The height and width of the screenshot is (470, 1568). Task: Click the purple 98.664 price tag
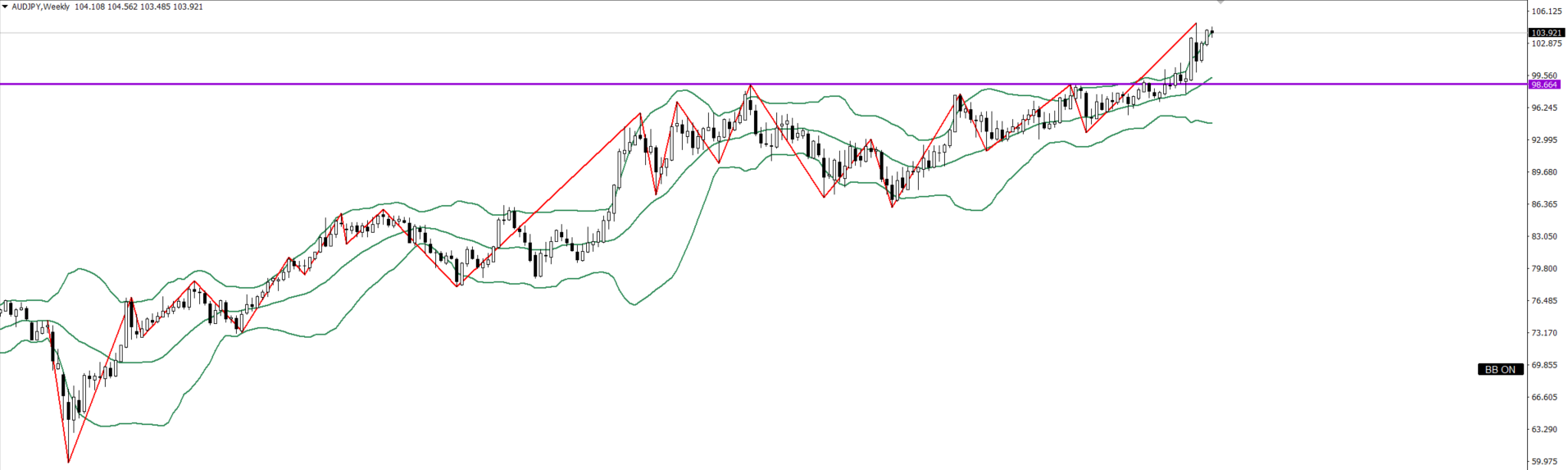[1544, 84]
